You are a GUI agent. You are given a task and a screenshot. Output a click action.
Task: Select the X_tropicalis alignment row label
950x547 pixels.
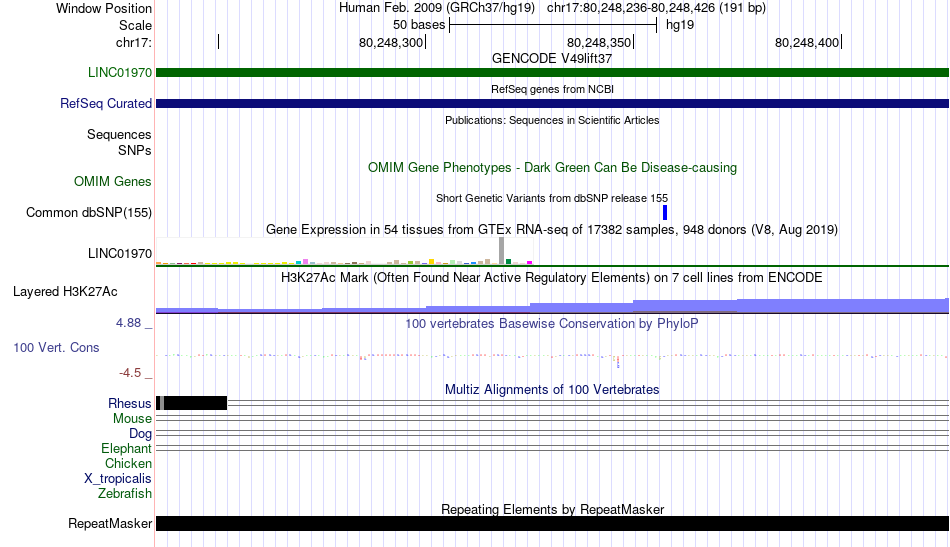tap(118, 479)
